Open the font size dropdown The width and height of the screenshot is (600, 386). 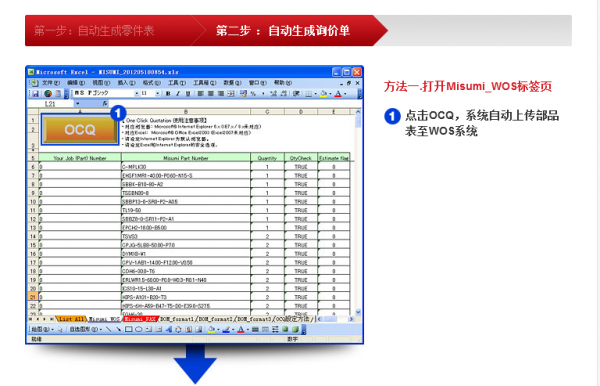157,93
